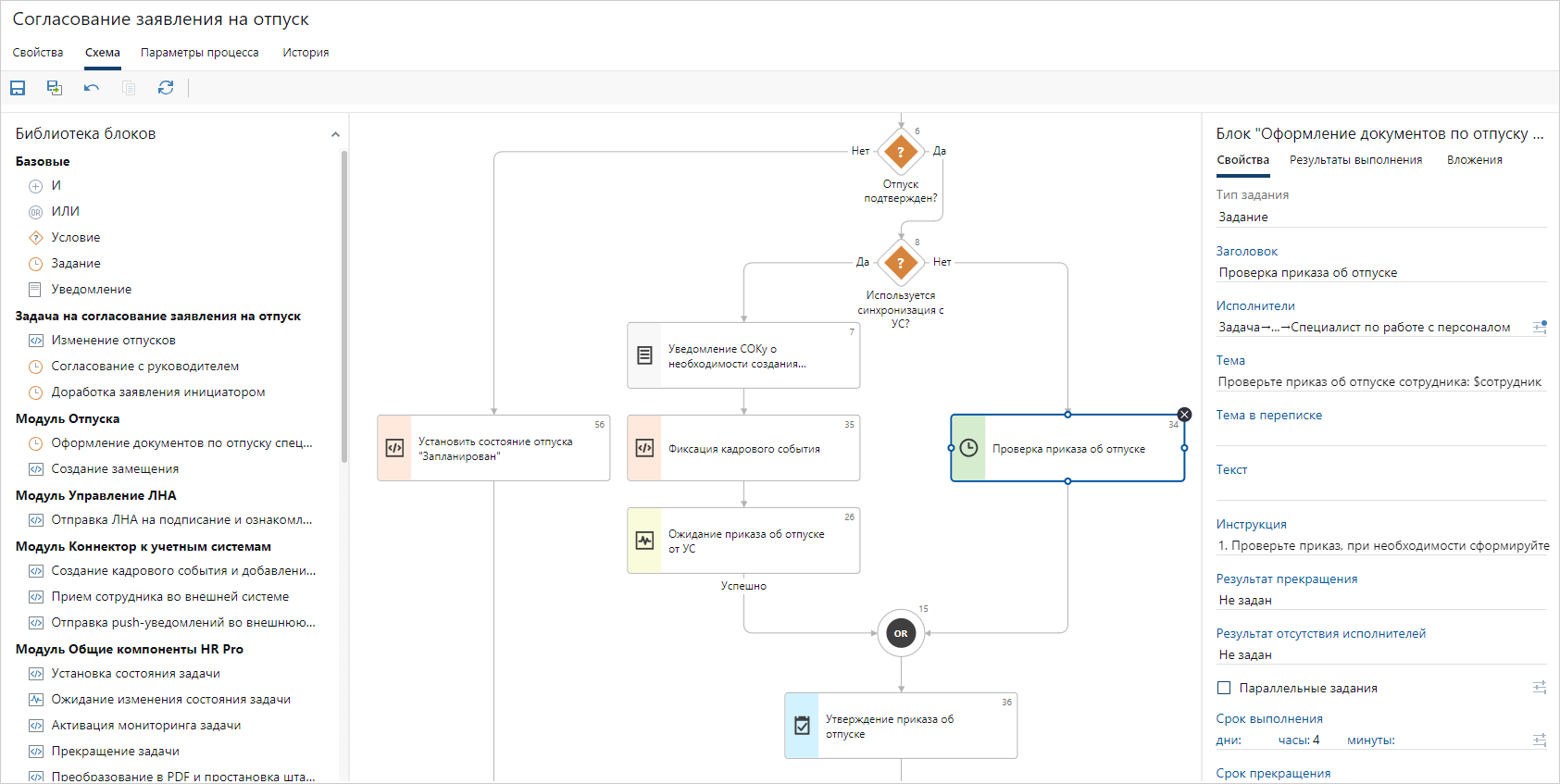Select the 'Фиксация кадрового события' block
Screen dimensions: 1560x784
tap(743, 448)
